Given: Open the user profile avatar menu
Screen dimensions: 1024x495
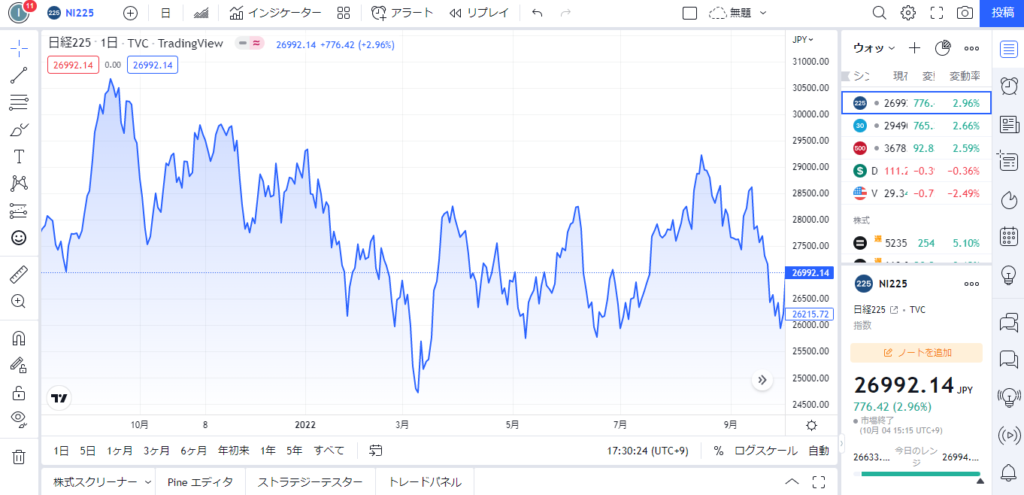Looking at the screenshot, I should coord(20,12).
